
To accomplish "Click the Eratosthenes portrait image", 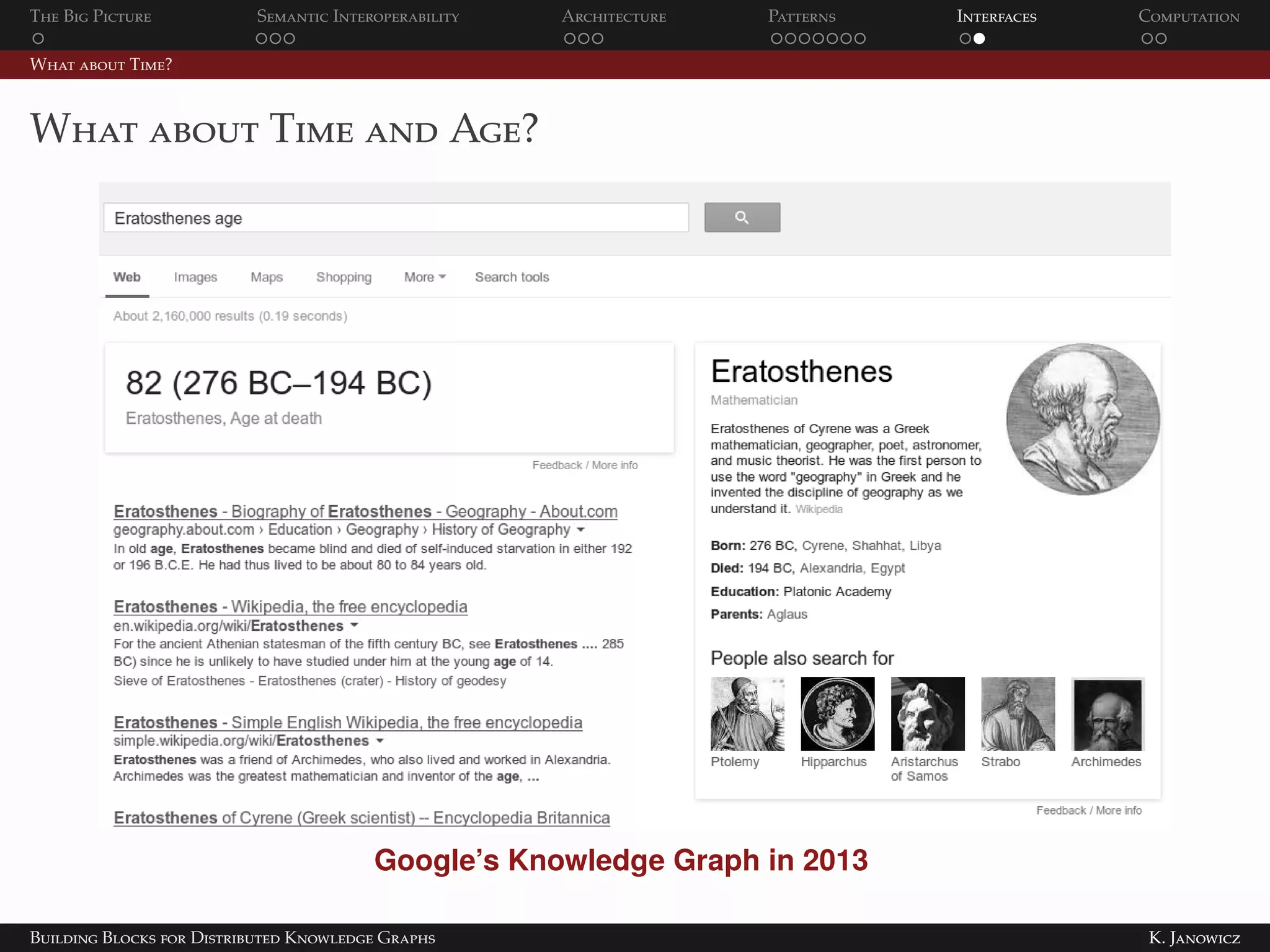I will coord(1083,419).
